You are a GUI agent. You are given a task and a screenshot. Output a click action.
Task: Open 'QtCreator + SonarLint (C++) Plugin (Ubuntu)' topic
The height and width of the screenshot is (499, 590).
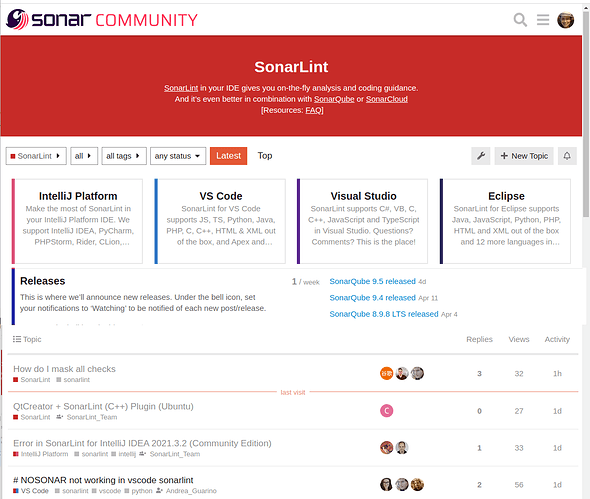pos(103,406)
